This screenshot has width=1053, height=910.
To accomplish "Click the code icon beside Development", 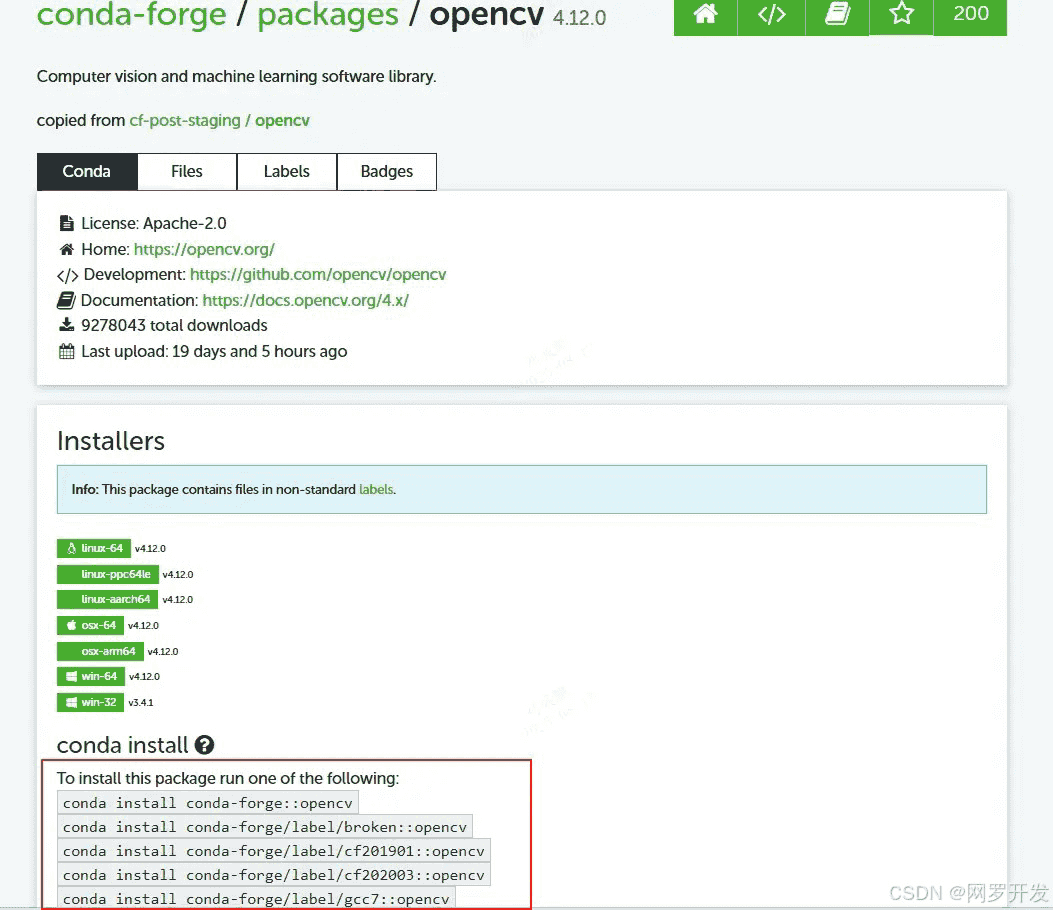I will 67,275.
